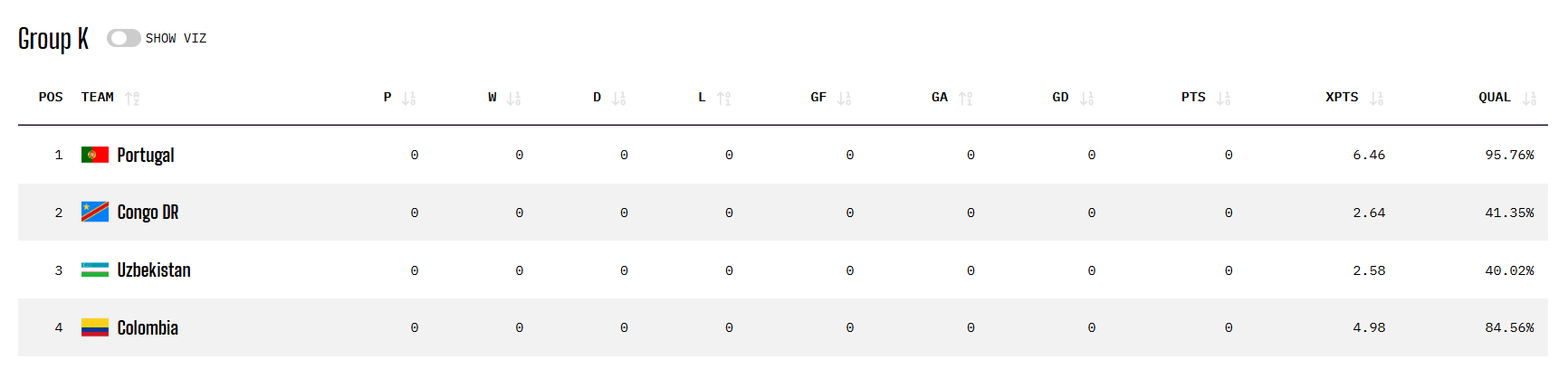This screenshot has height=388, width=1568.
Task: Sort by L losses sort icon
Action: 723,98
